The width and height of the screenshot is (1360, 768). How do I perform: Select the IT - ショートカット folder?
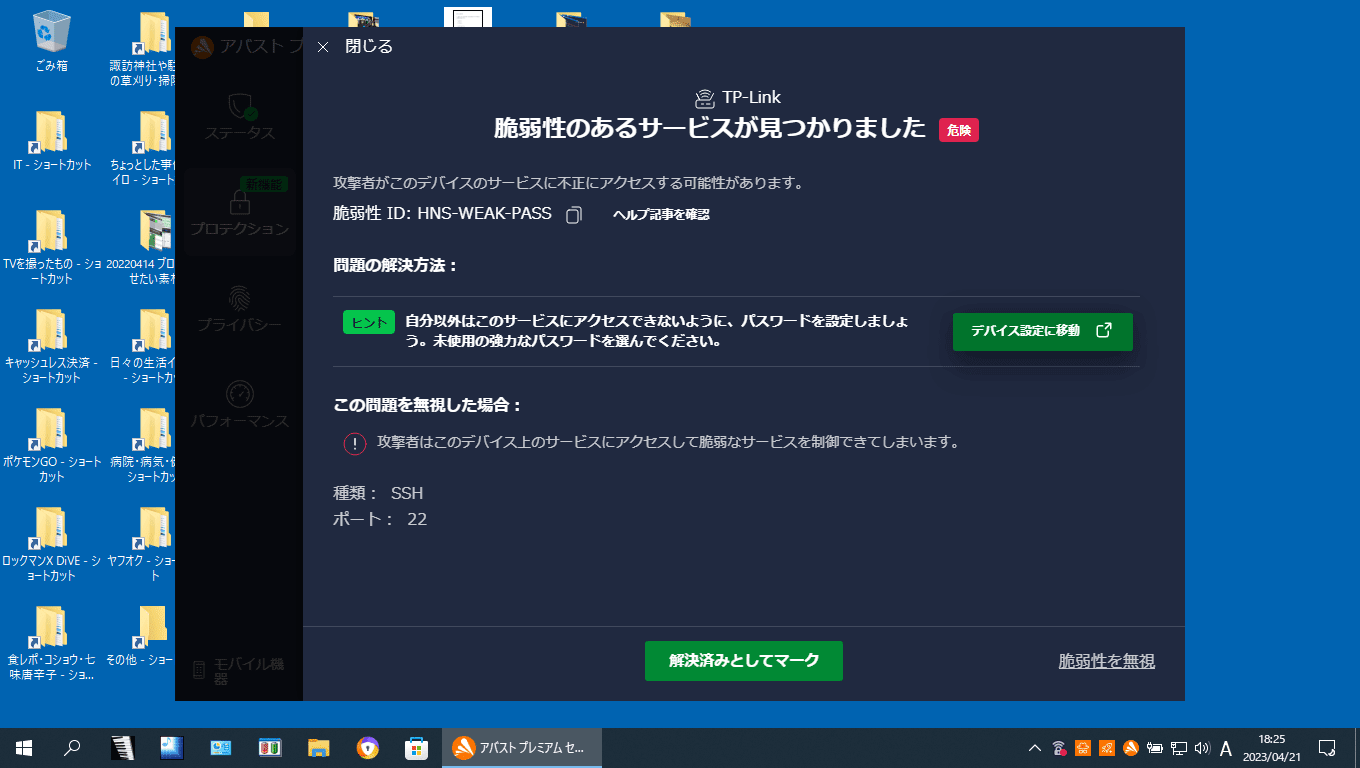coord(52,142)
